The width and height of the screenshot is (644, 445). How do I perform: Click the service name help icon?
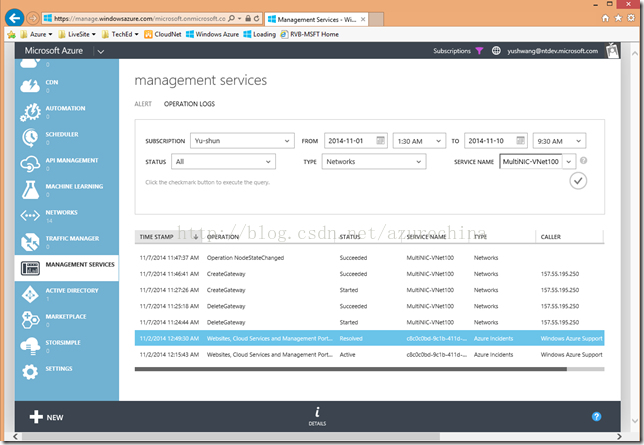click(583, 161)
